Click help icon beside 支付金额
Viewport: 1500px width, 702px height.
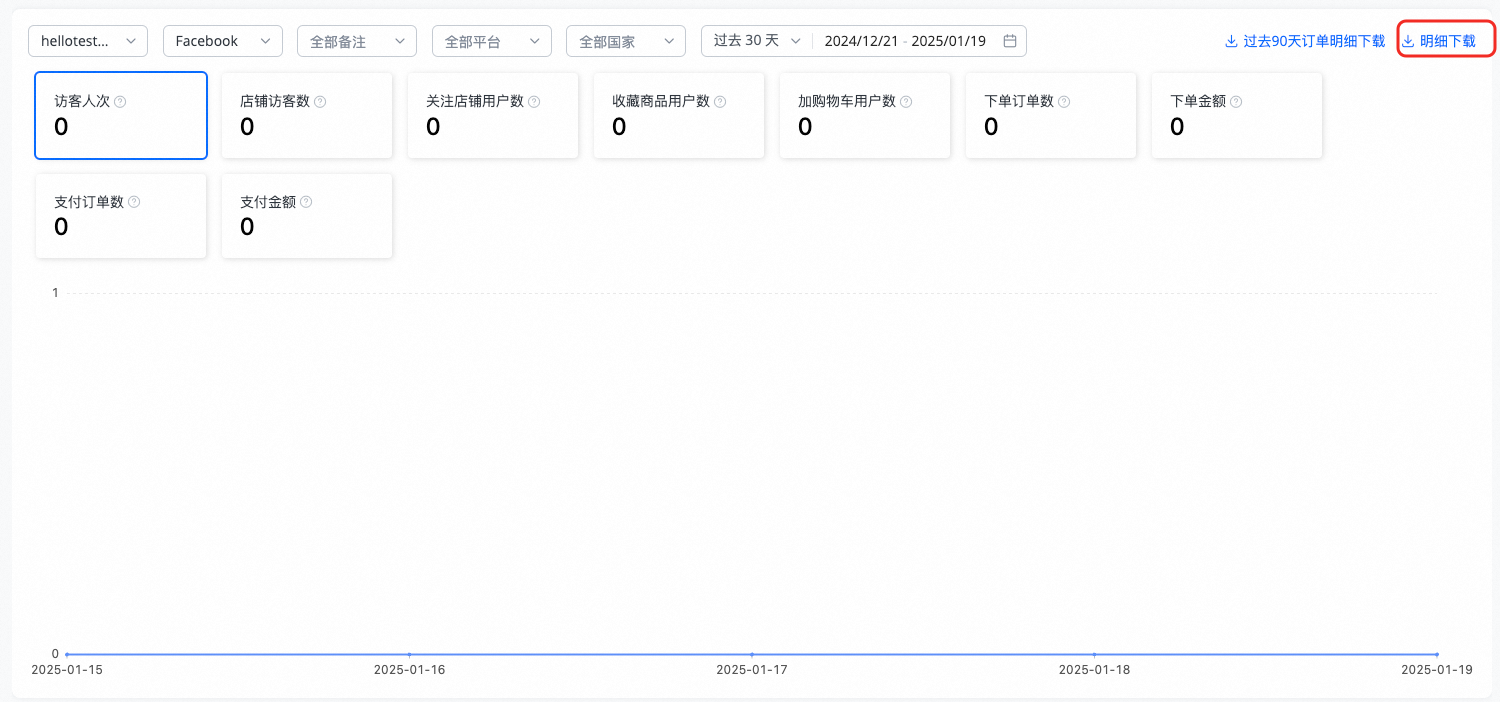coord(306,202)
